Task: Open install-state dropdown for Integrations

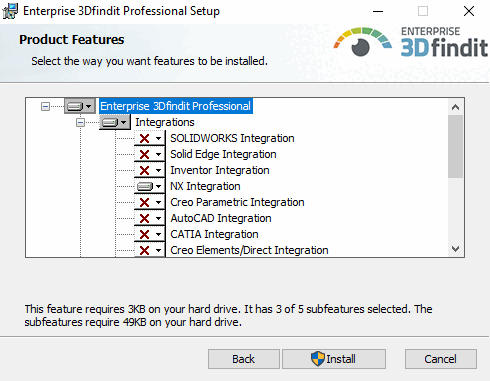Action: (115, 122)
